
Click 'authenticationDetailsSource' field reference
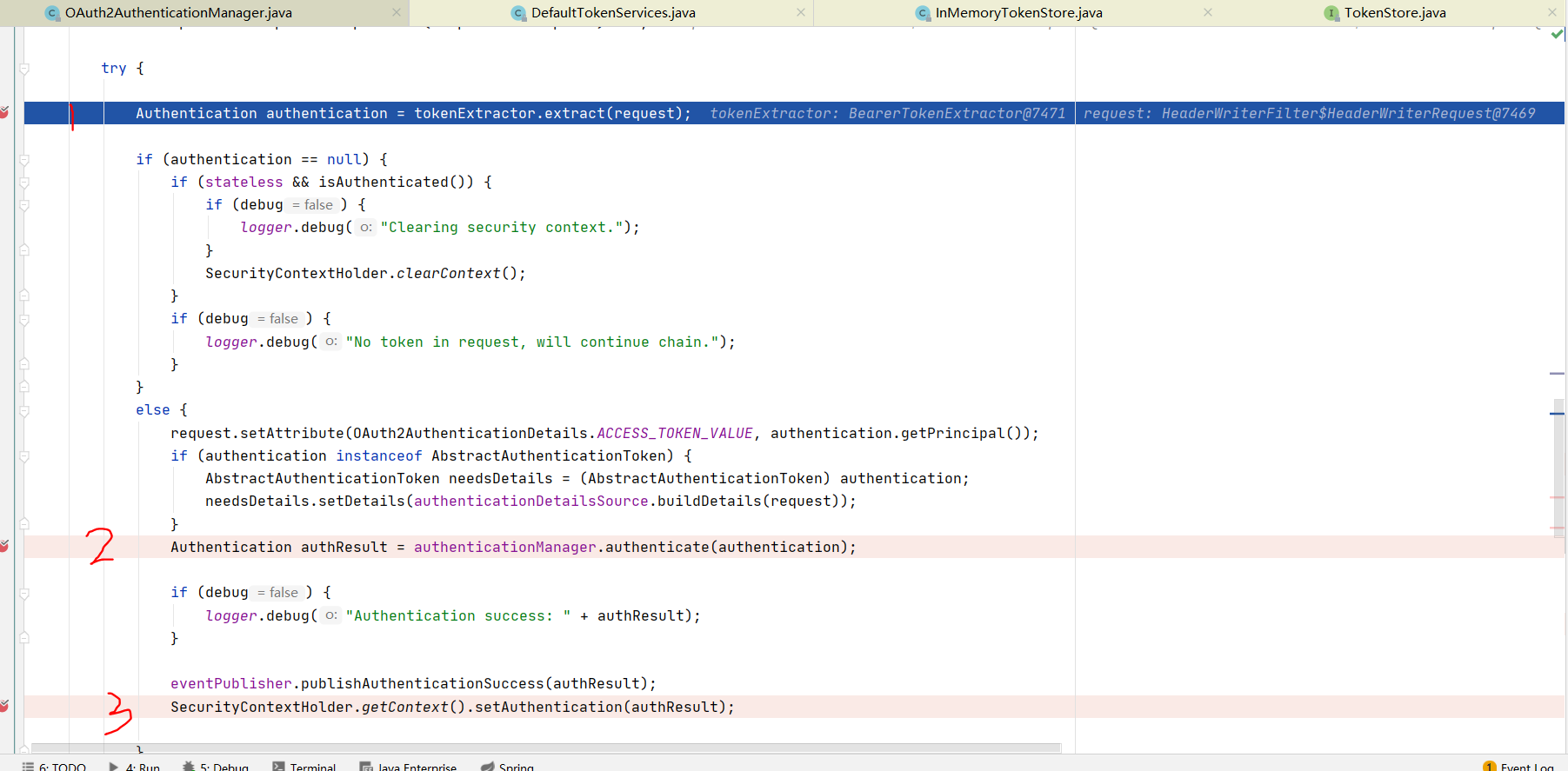point(531,501)
